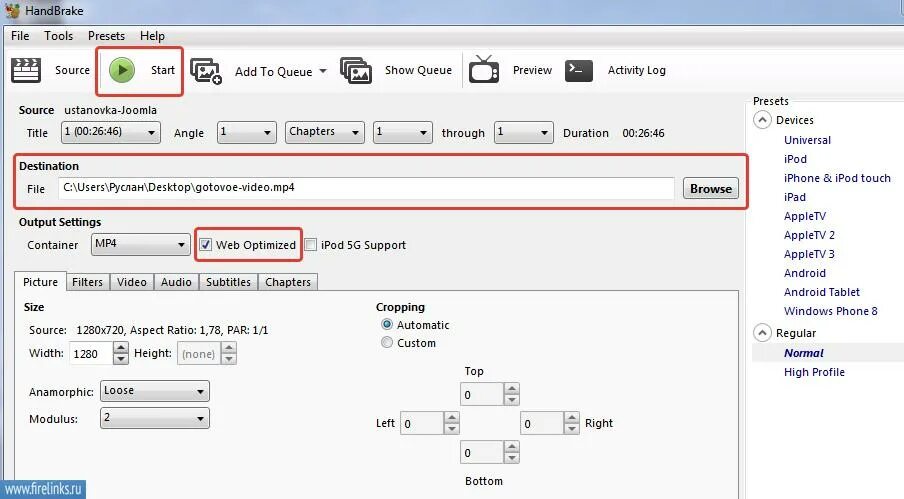Click the Bottom crop value field

click(x=482, y=452)
